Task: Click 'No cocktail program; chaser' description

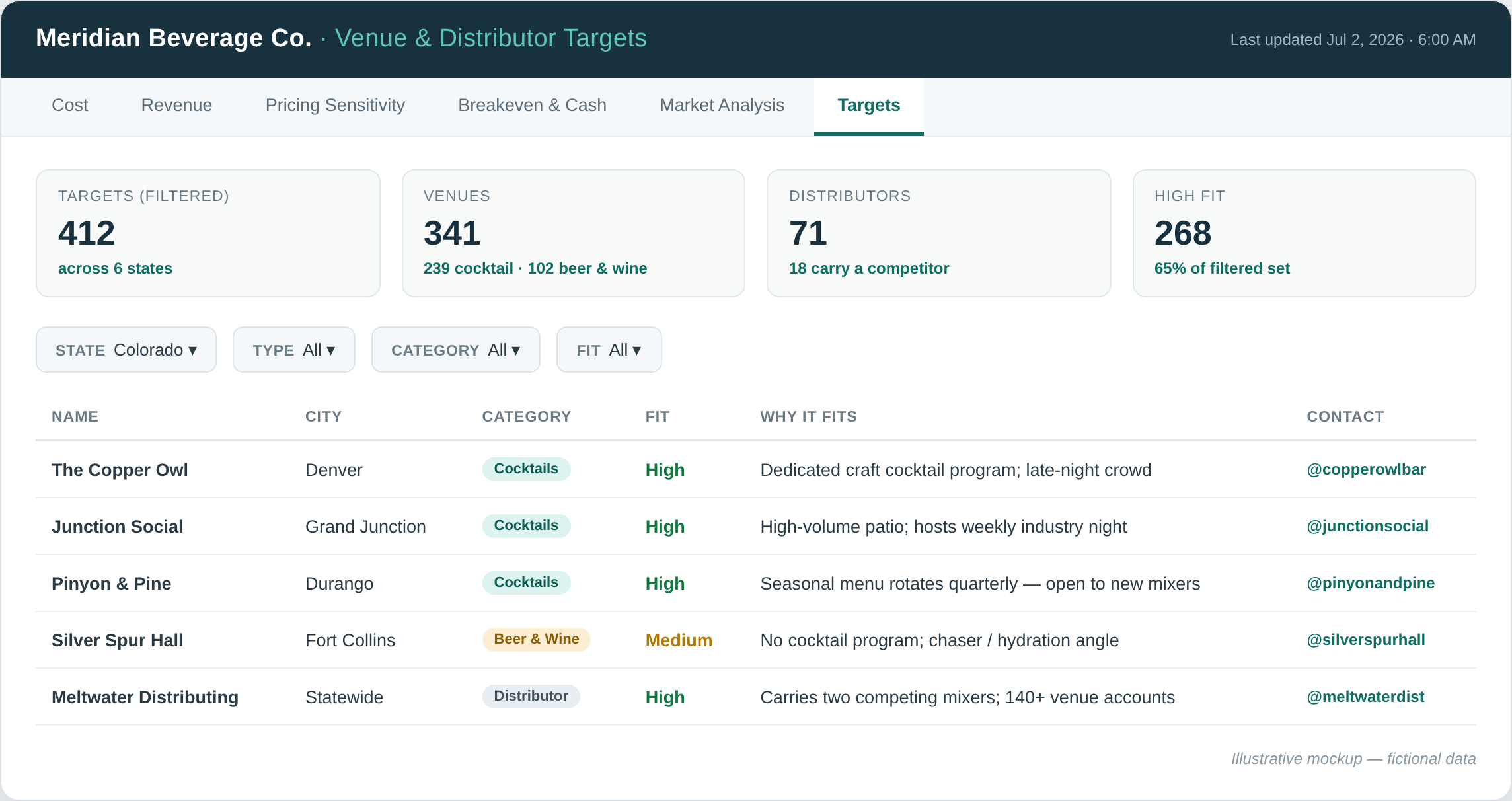Action: pos(939,640)
